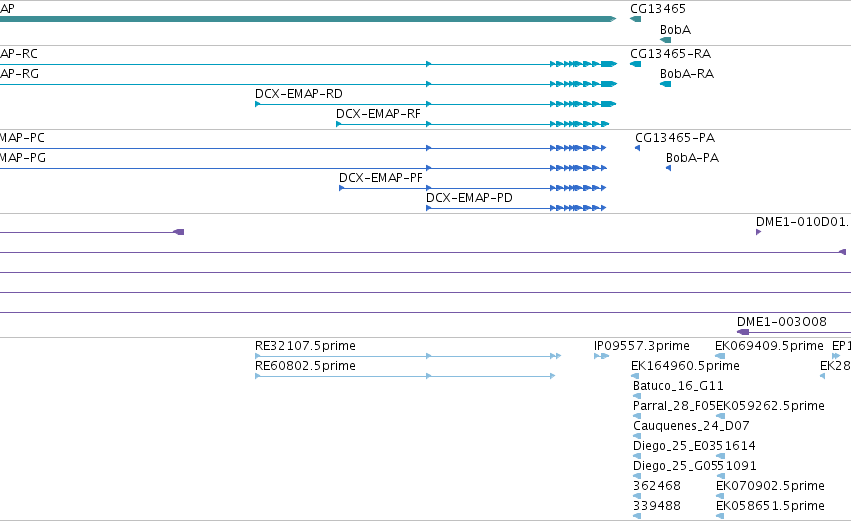The height and width of the screenshot is (521, 851).
Task: Select the RE60802.5prime EST label
Action: point(305,366)
